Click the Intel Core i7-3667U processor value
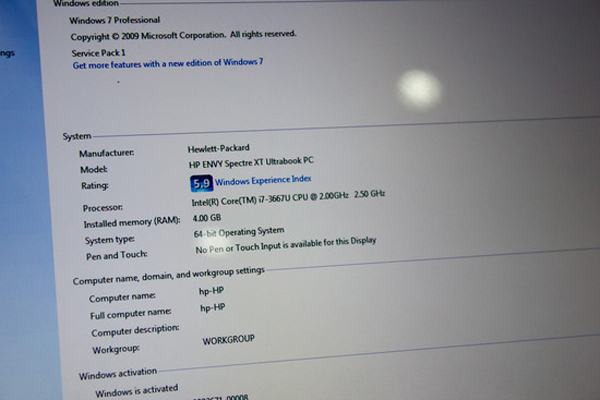This screenshot has height=400, width=600. click(288, 198)
